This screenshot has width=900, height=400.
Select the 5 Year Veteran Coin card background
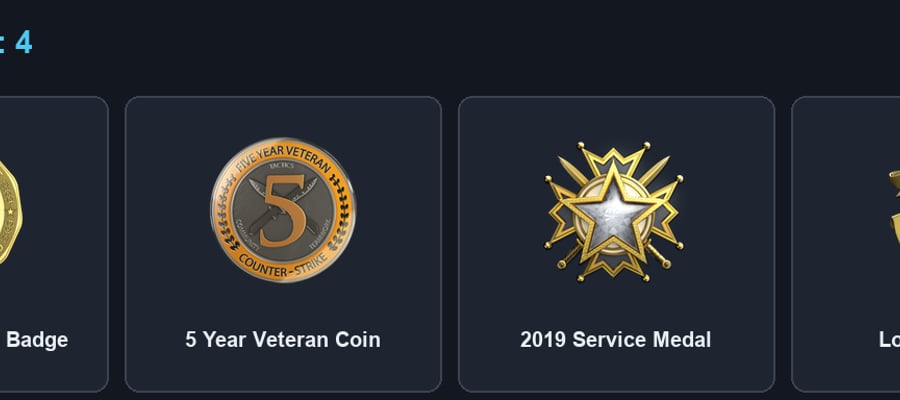pos(283,244)
